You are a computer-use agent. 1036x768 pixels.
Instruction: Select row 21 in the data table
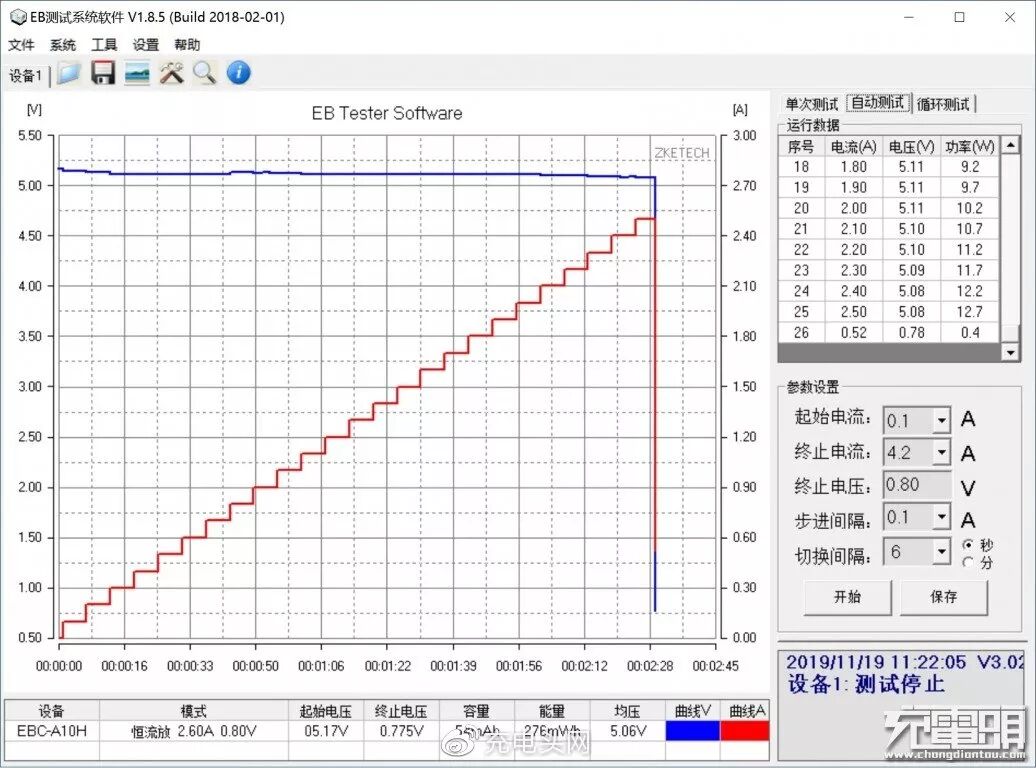tap(889, 229)
